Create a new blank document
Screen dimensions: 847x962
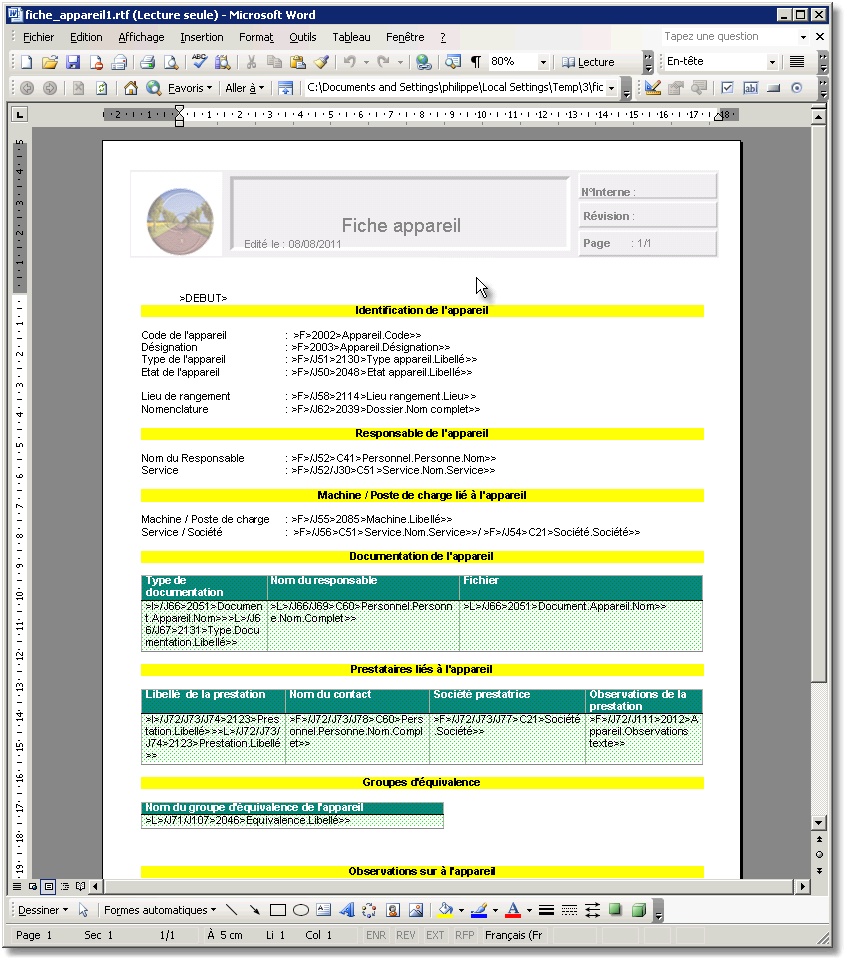(26, 62)
